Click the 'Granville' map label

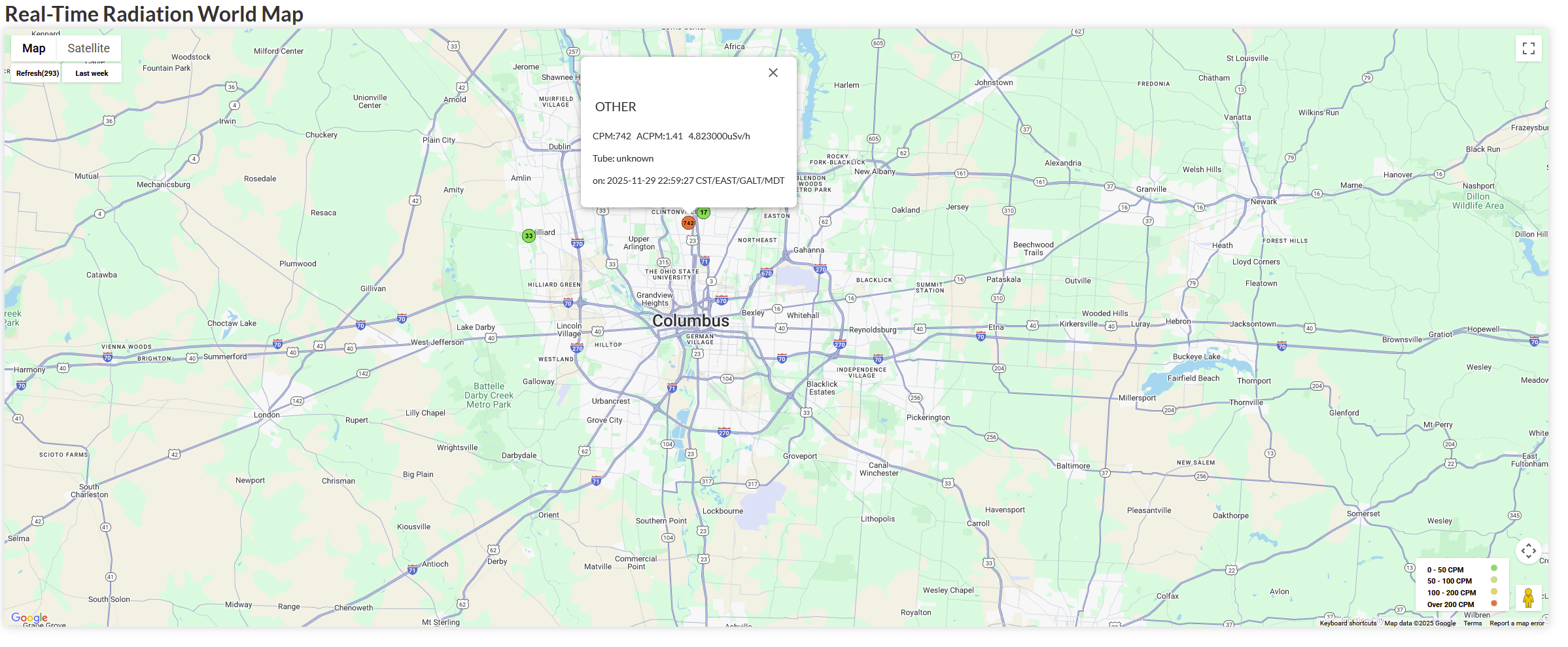1151,189
